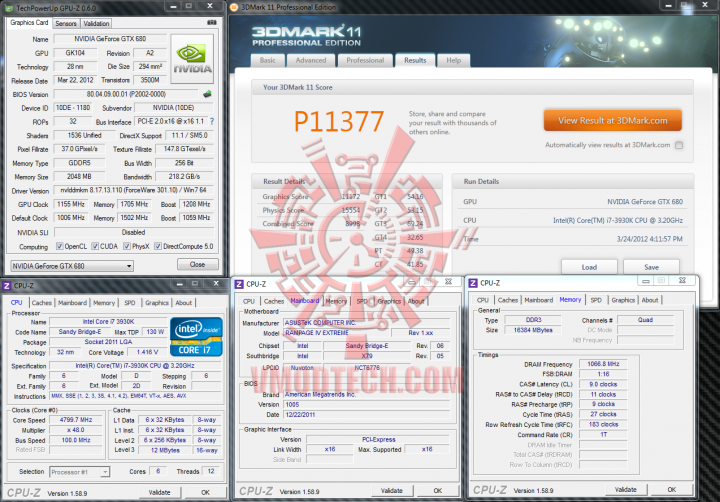The width and height of the screenshot is (720, 502).
Task: Open the Processor #1 selection dropdown
Action: (x=79, y=472)
